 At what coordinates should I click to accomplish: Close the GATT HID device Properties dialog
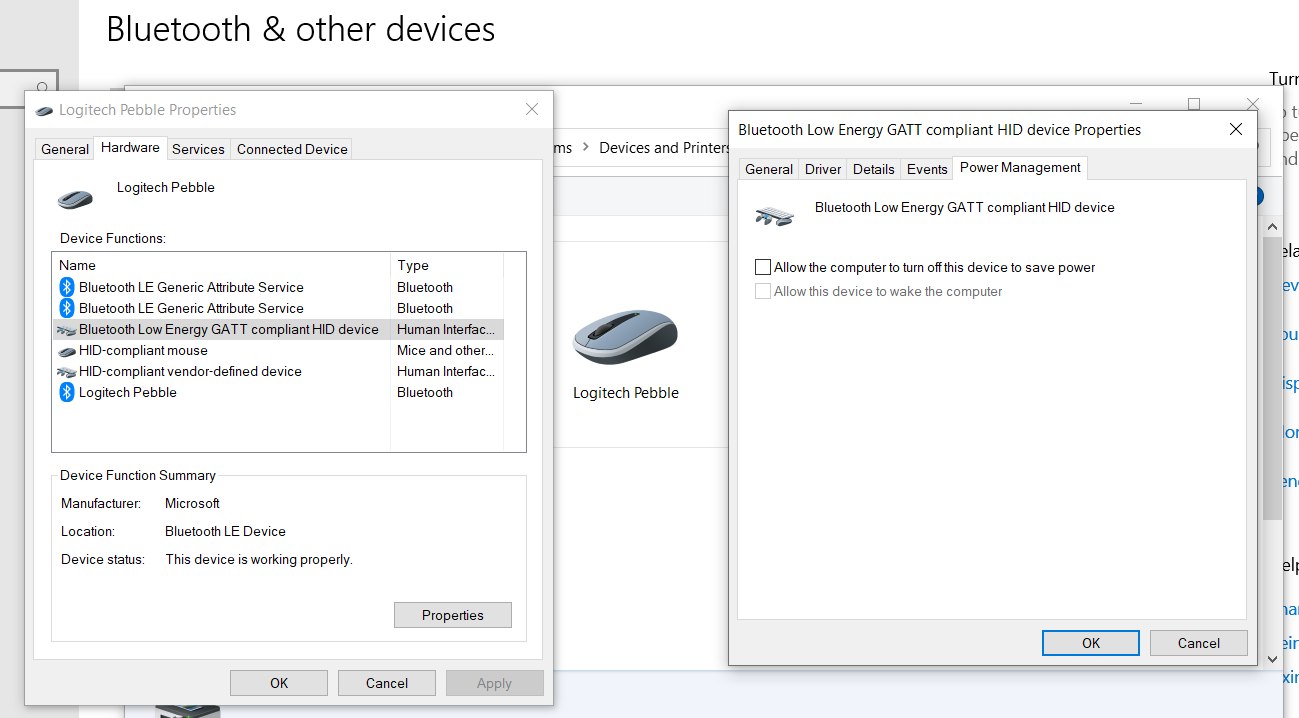point(1236,130)
